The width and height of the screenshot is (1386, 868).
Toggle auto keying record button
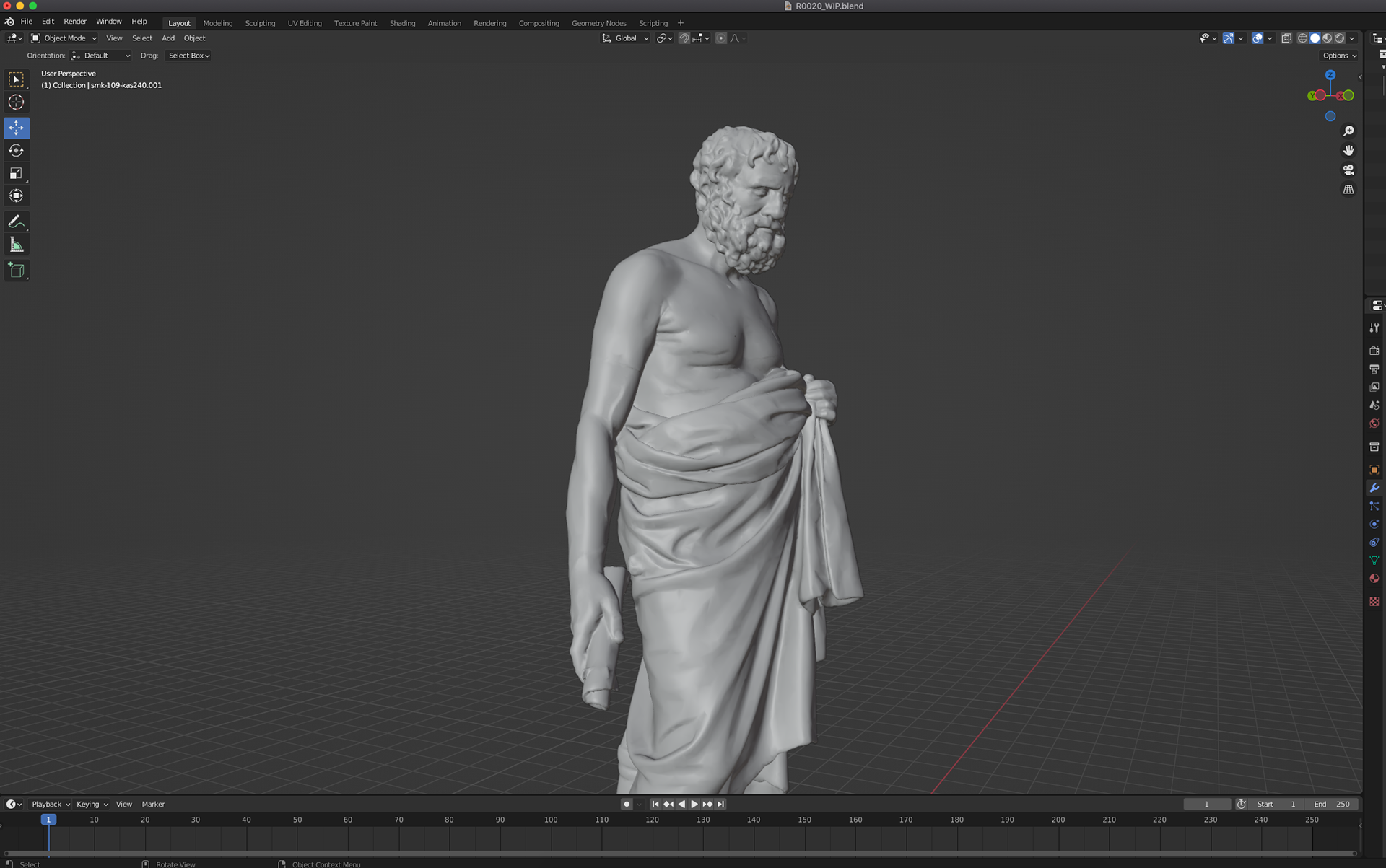pos(627,804)
